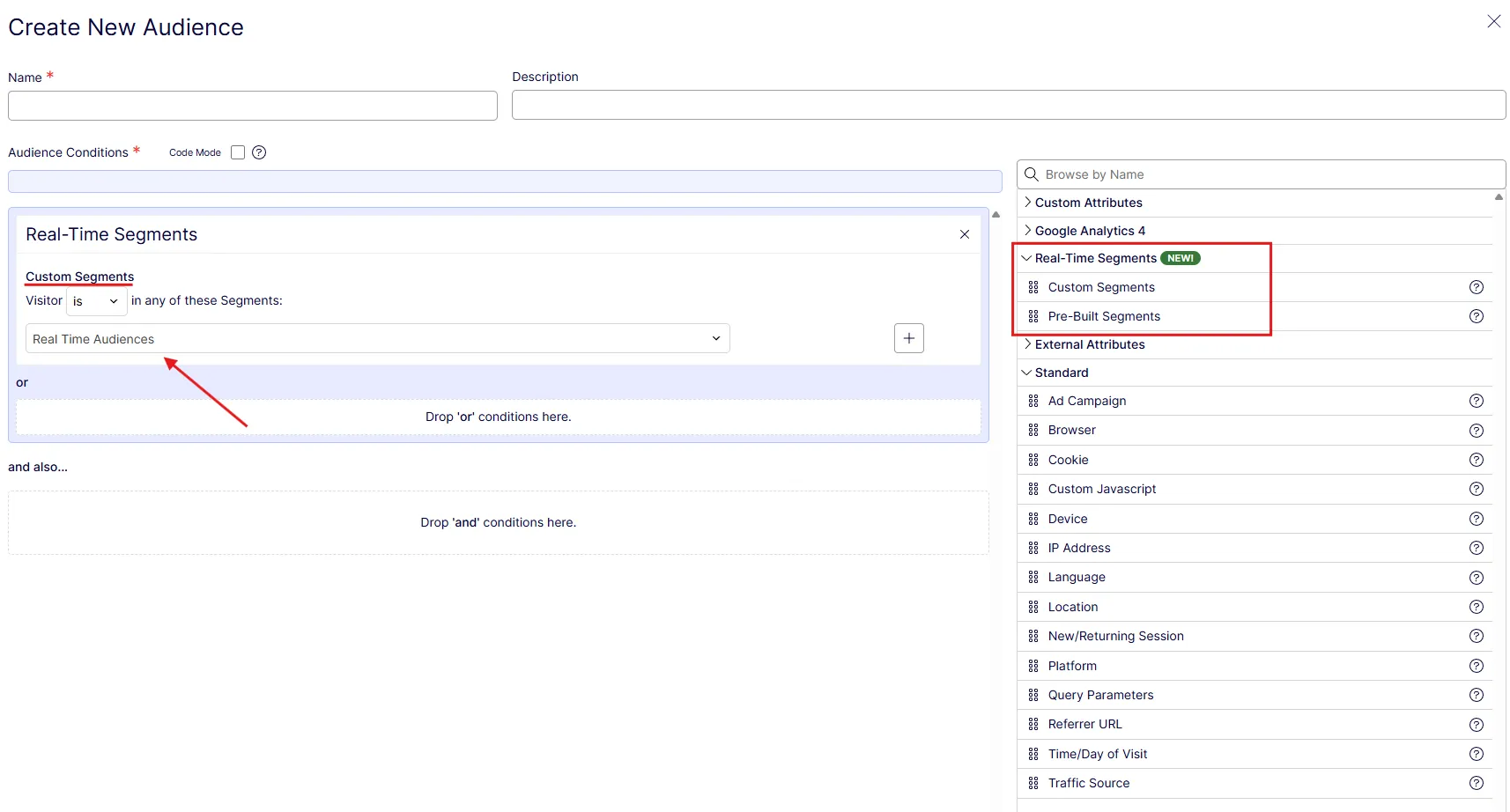Screen dimensions: 1510x812
Task: Open help for Platform
Action: tap(1477, 666)
